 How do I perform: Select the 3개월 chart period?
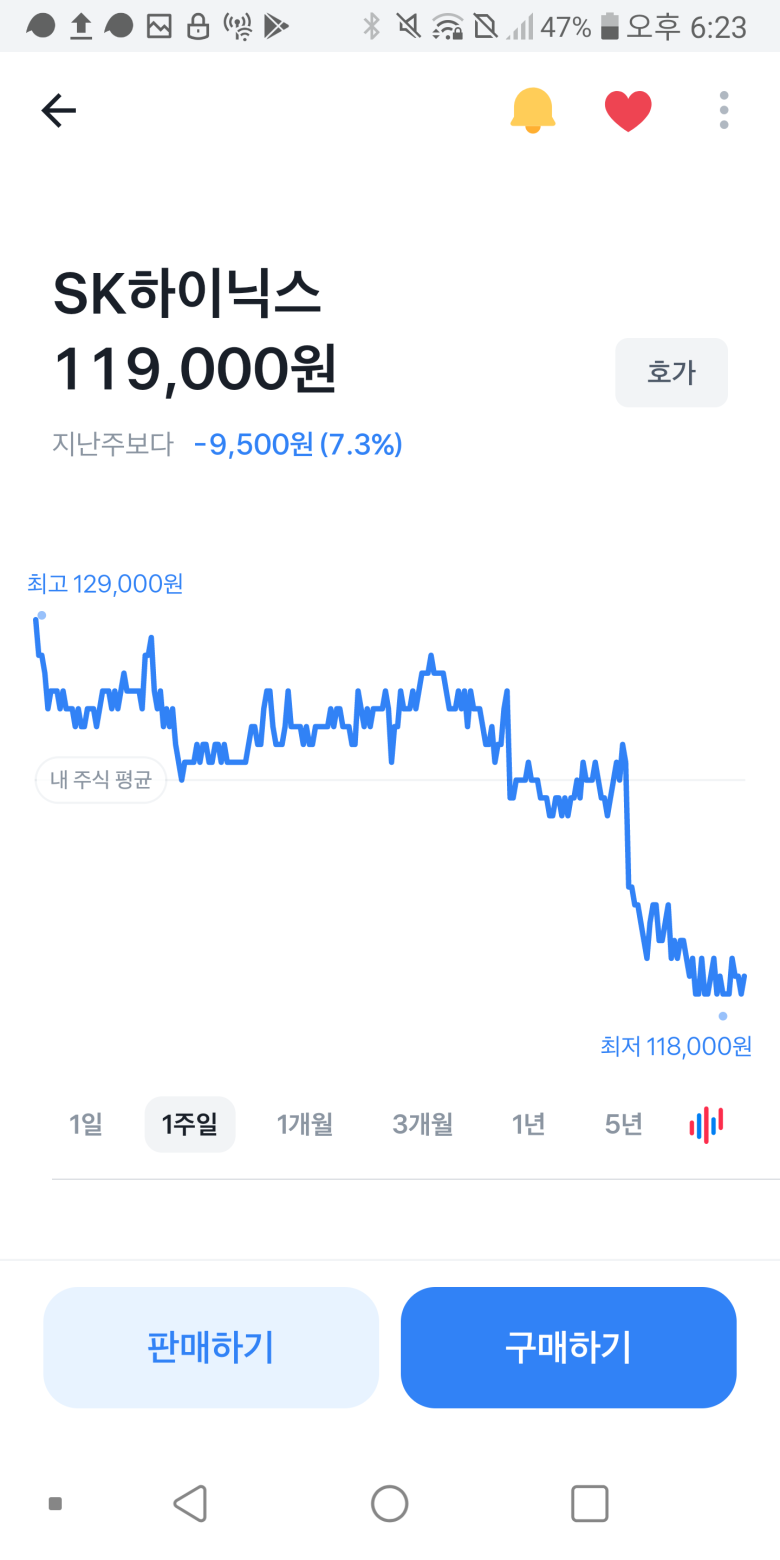tap(423, 1125)
